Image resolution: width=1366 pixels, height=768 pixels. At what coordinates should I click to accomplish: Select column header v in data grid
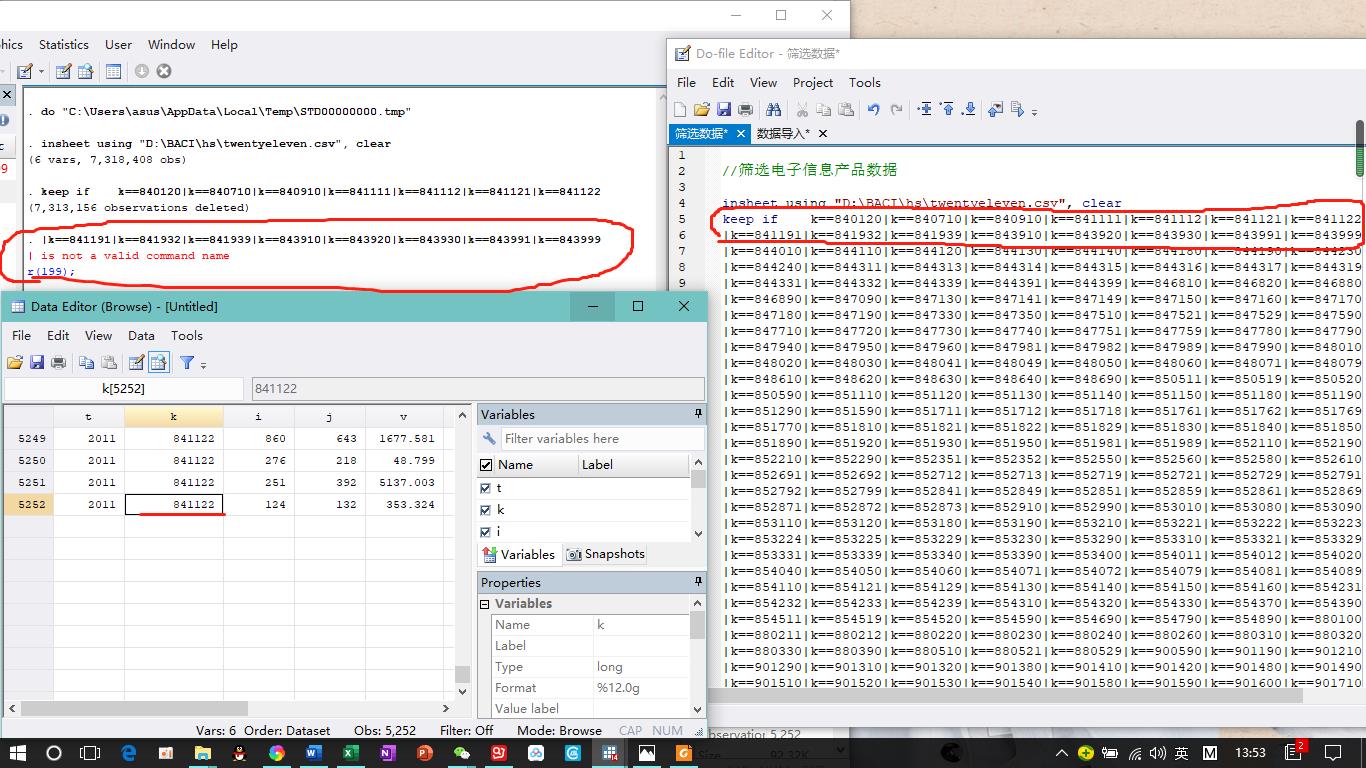[x=403, y=416]
